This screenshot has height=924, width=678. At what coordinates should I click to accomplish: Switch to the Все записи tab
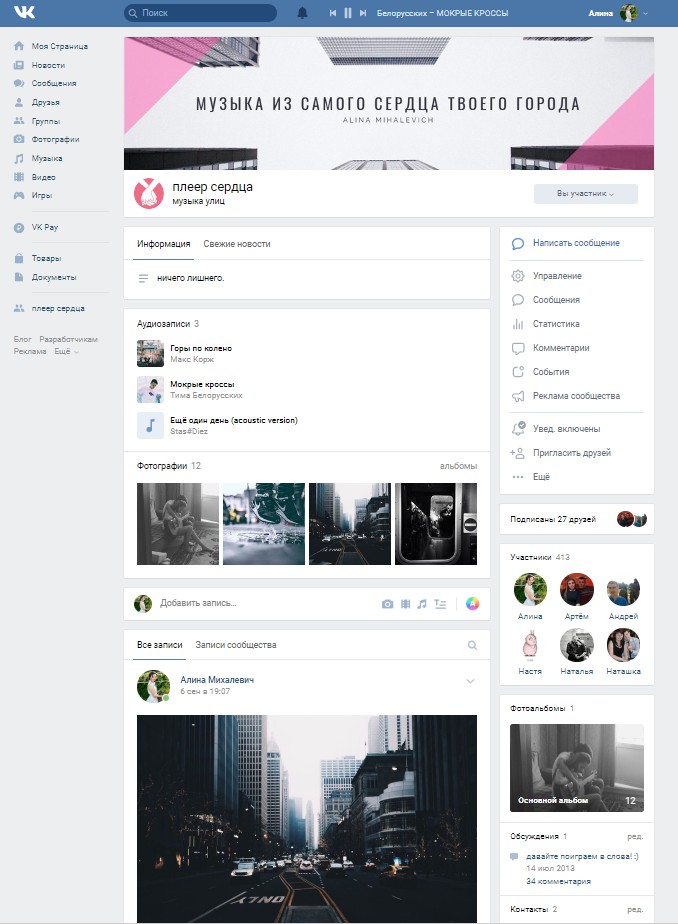160,645
